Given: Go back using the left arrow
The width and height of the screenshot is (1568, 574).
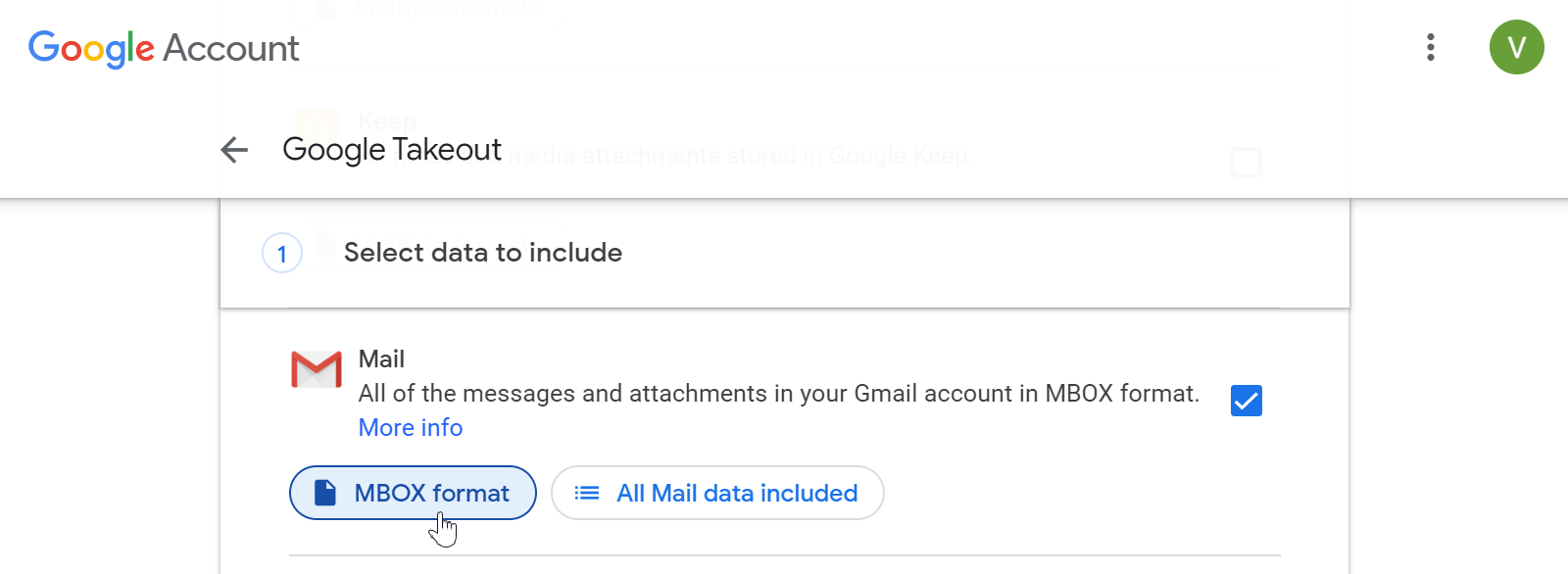Looking at the screenshot, I should [234, 150].
